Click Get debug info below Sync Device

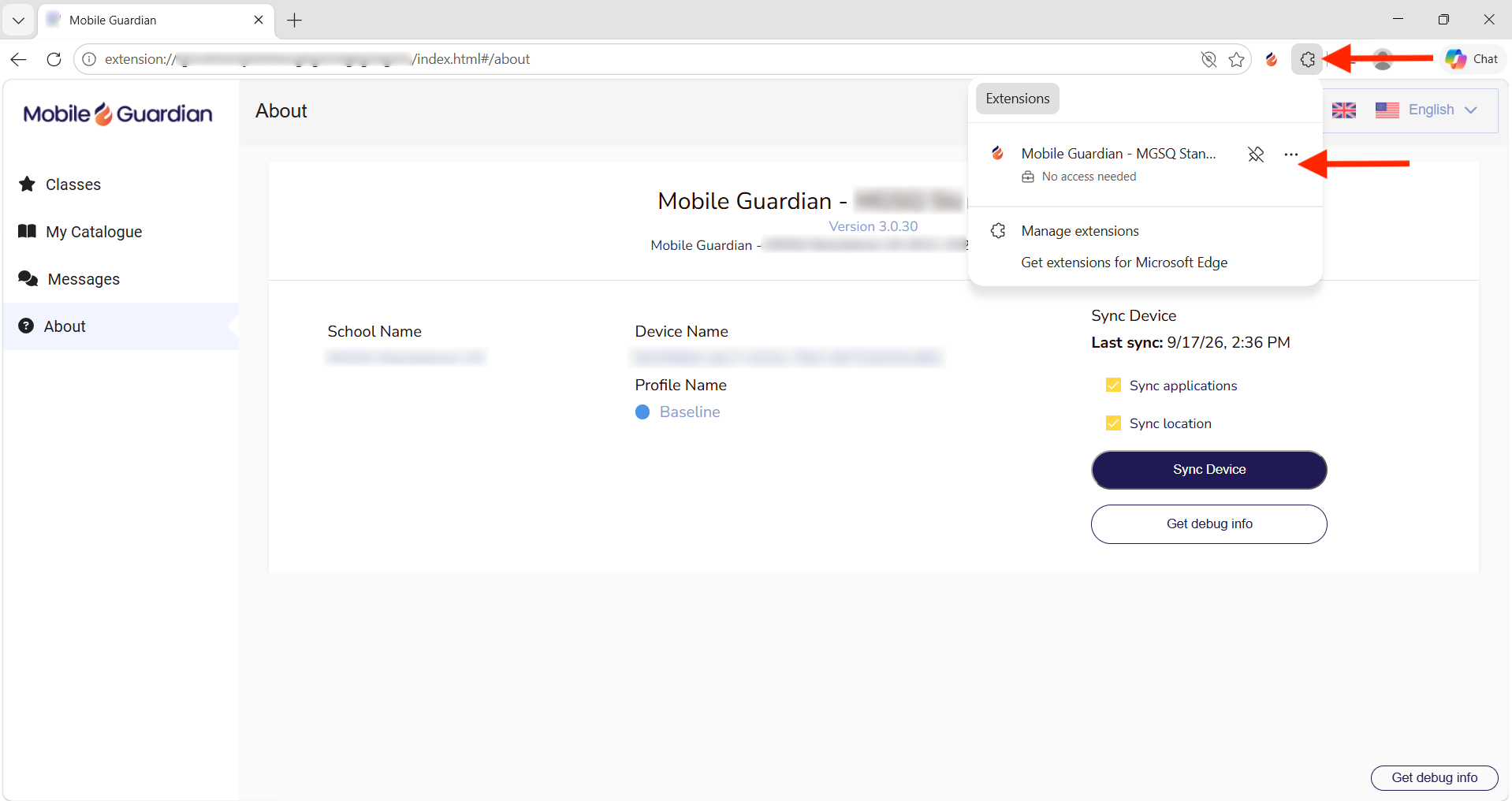tap(1208, 524)
